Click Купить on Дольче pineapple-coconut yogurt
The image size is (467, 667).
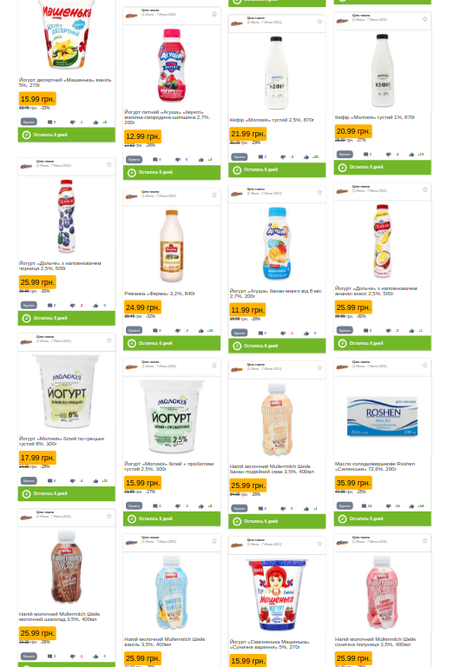[x=345, y=331]
